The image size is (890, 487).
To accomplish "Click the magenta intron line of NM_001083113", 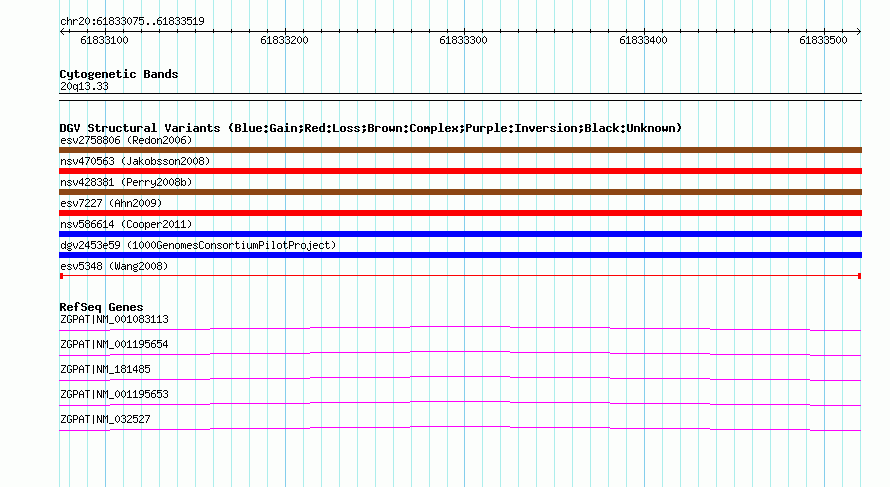I will tap(460, 326).
